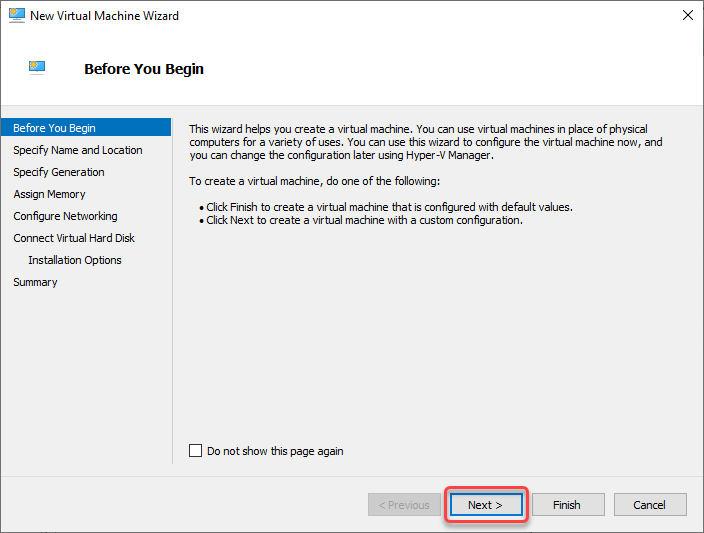The height and width of the screenshot is (533, 704).
Task: Select 'Installation Options' sub-step
Action: coord(75,260)
